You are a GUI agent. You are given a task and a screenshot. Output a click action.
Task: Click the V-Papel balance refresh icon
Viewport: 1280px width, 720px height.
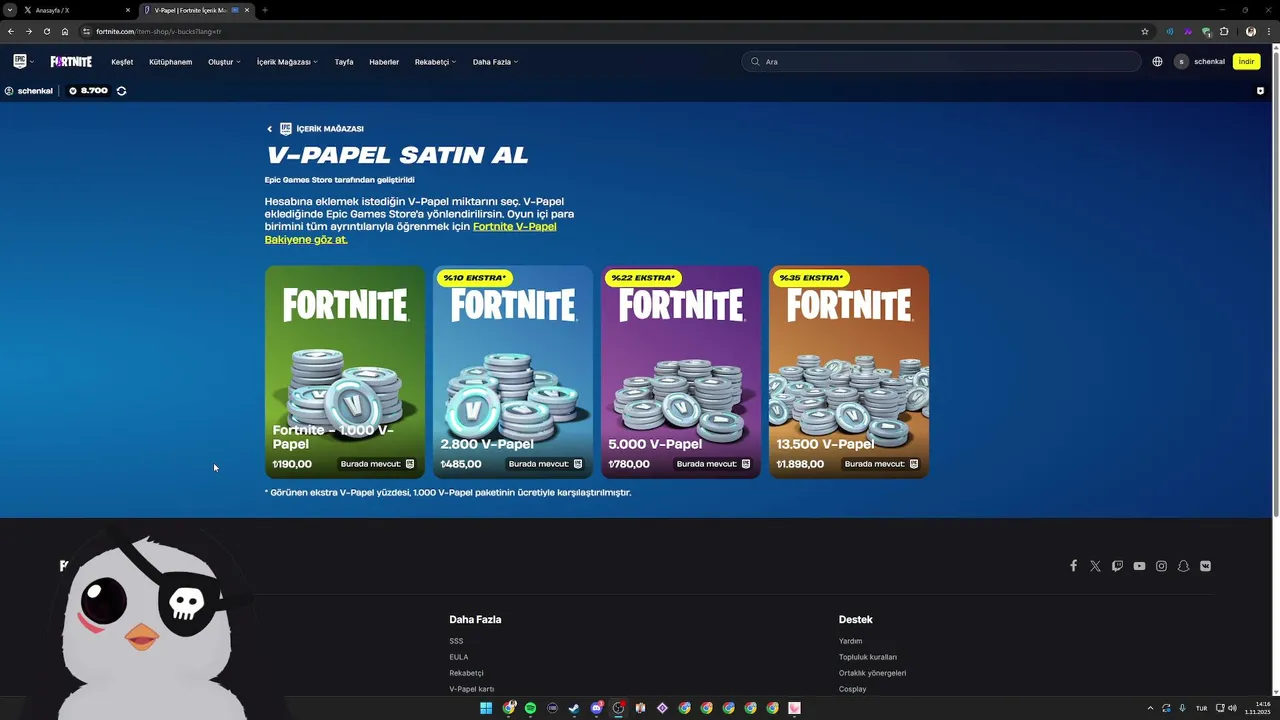121,91
